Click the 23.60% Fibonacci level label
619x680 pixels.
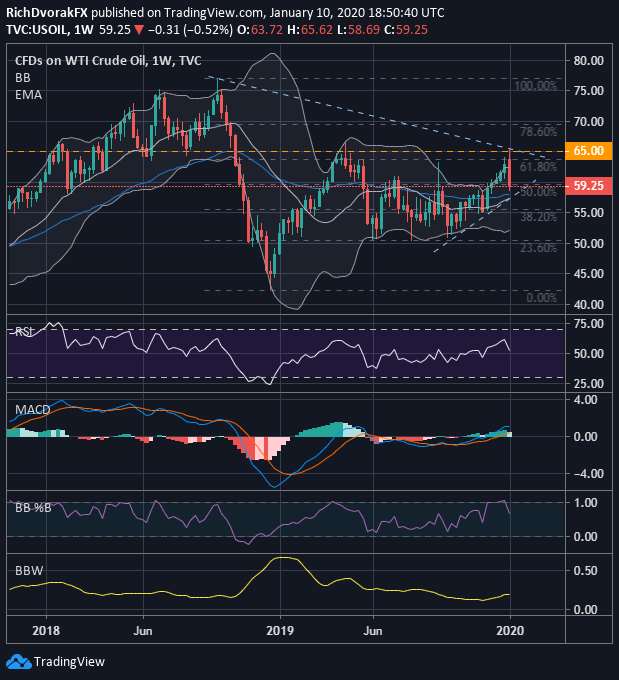pyautogui.click(x=538, y=248)
